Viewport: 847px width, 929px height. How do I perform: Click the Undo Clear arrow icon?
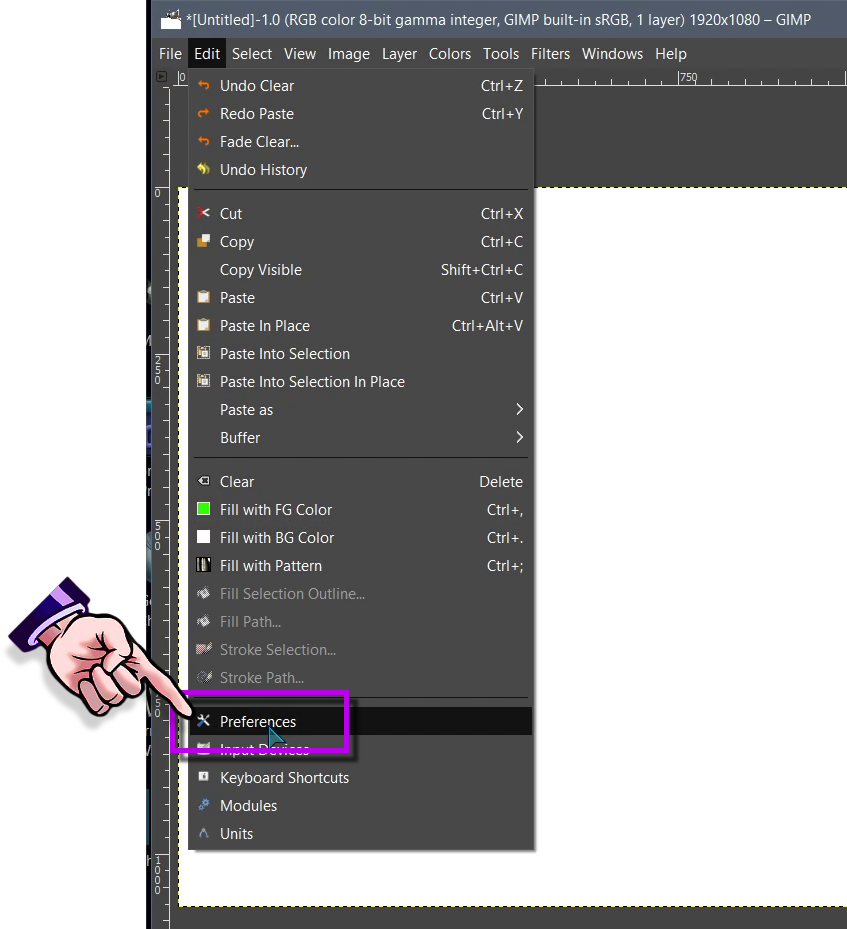tap(203, 85)
